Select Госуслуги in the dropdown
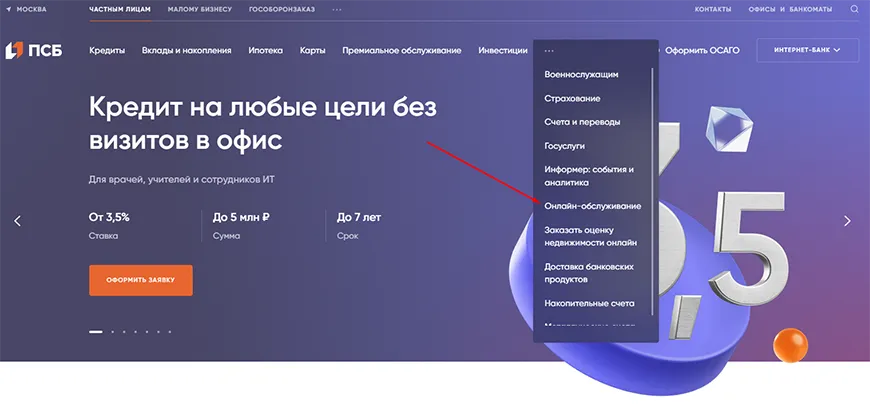The height and width of the screenshot is (408, 870). (564, 145)
